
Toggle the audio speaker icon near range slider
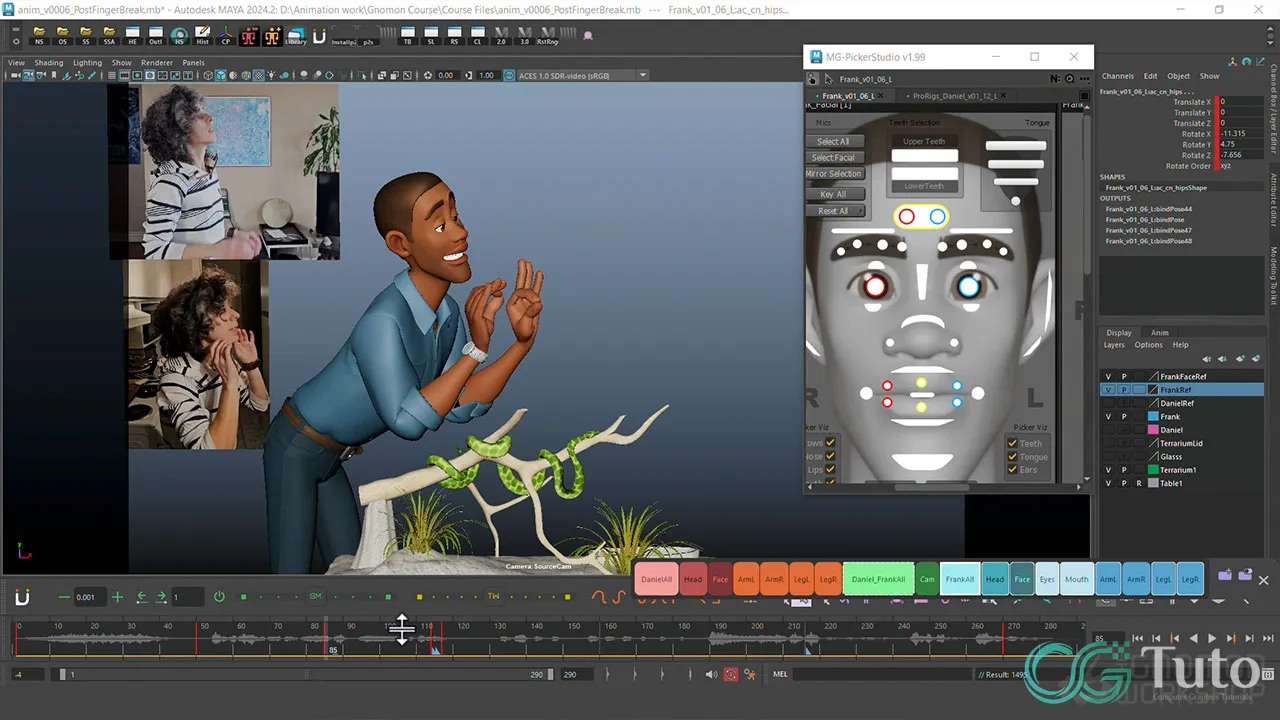(711, 675)
